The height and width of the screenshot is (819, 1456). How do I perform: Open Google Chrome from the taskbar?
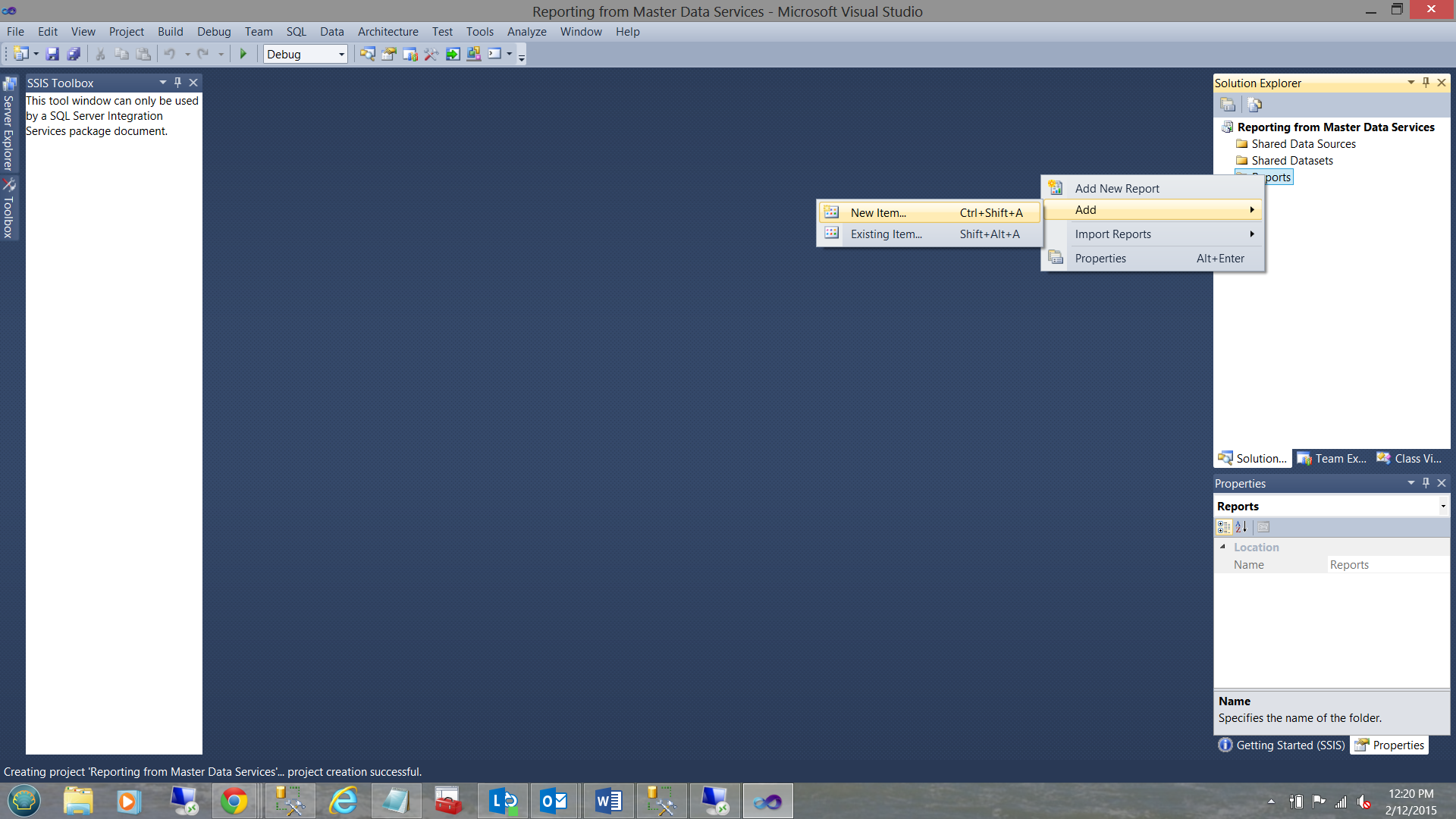(x=234, y=801)
